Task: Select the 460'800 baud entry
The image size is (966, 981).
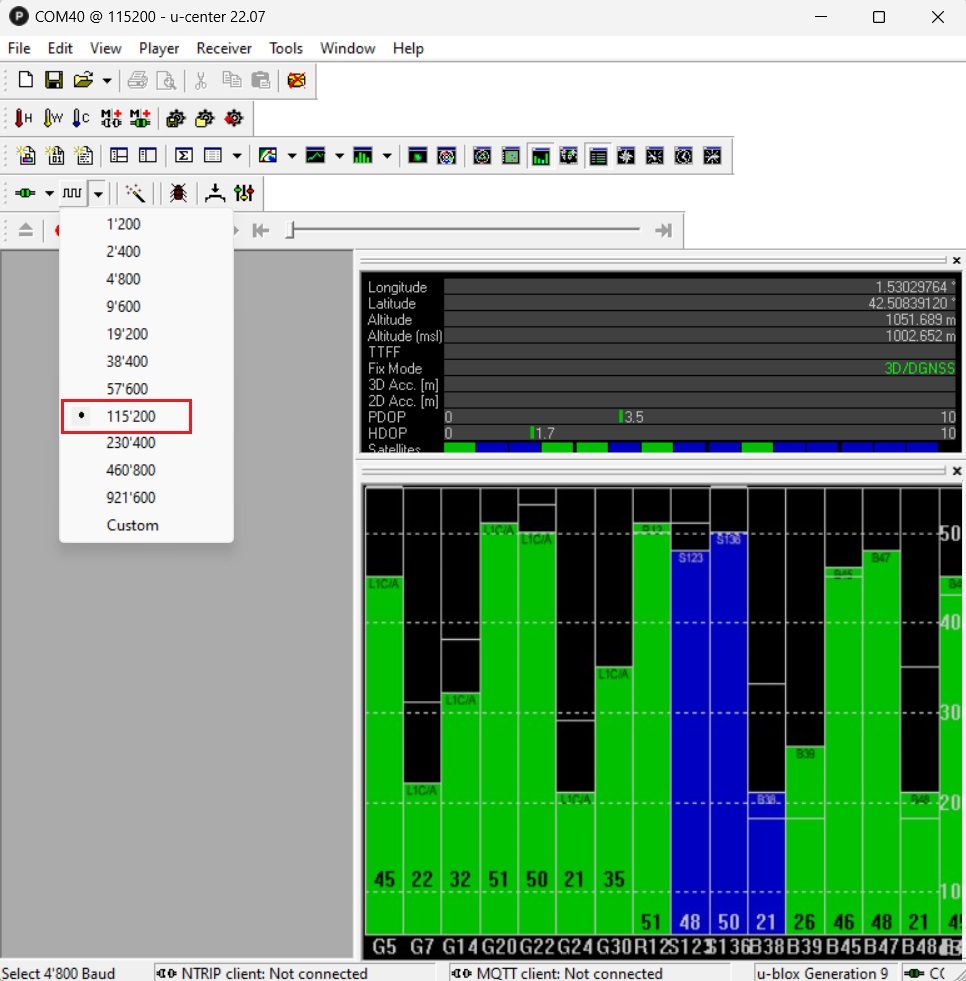Action: [131, 470]
